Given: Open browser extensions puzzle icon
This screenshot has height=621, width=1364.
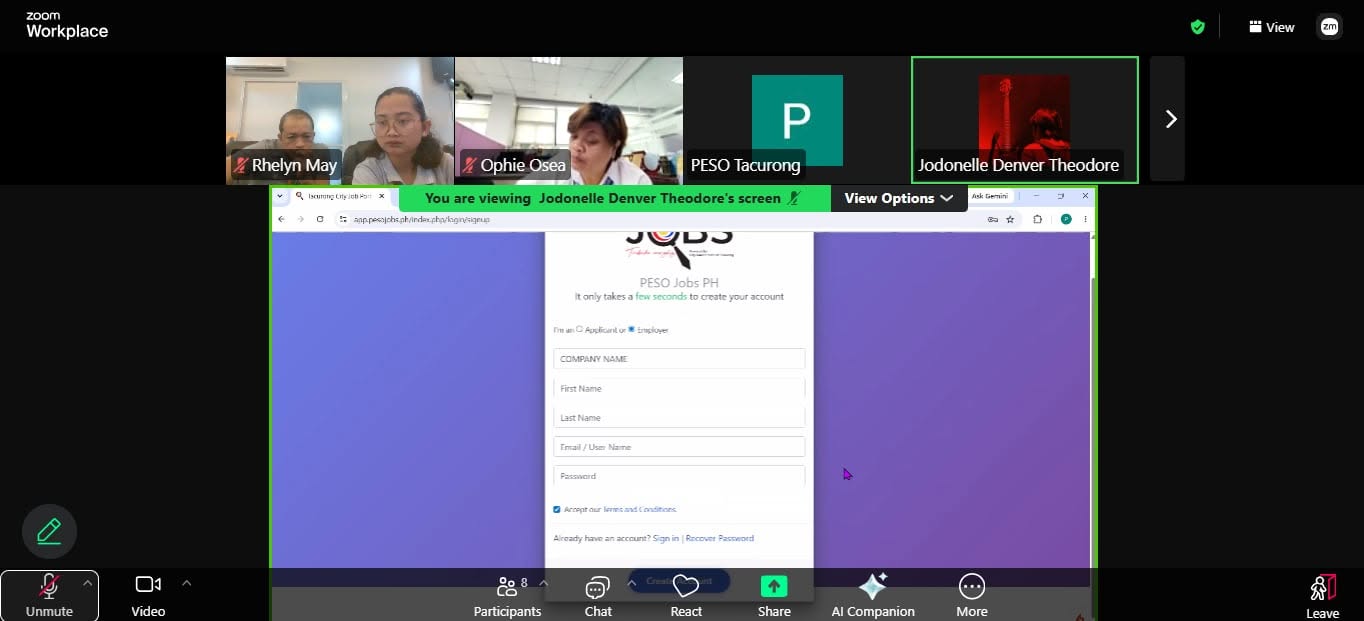Looking at the screenshot, I should point(1038,219).
